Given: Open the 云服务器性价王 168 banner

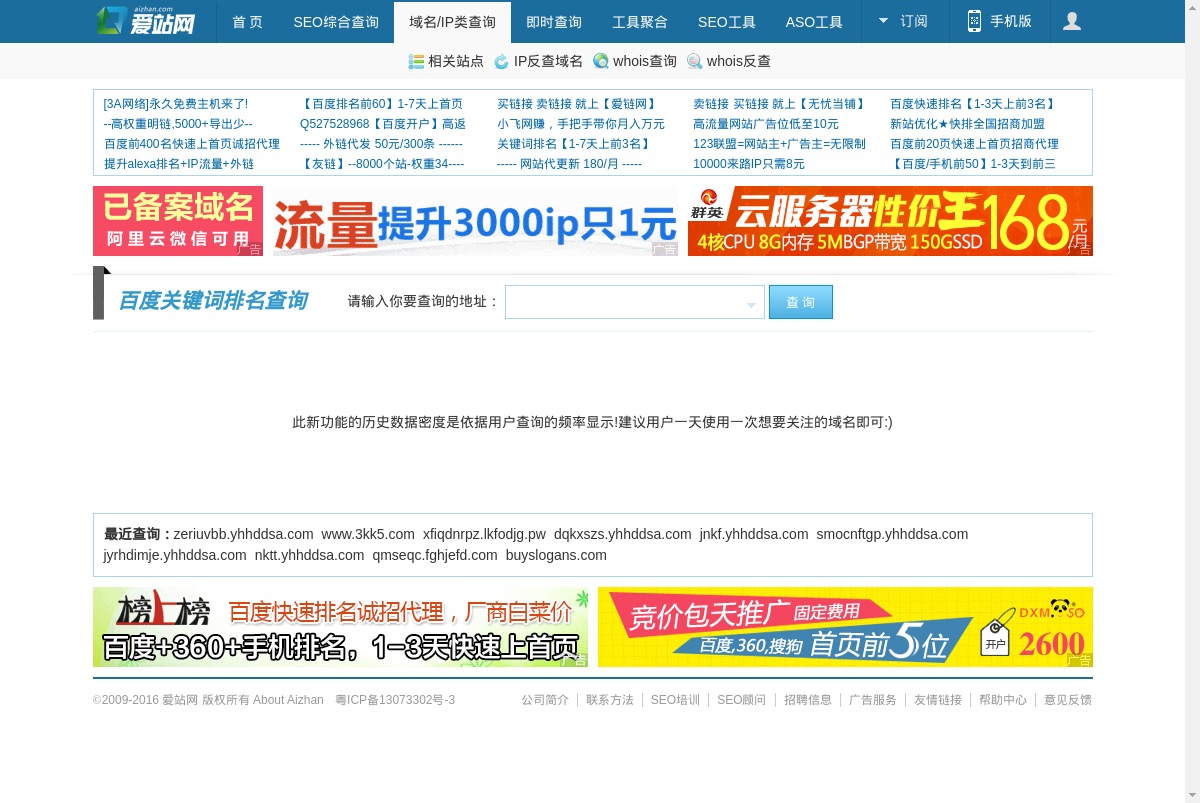Looking at the screenshot, I should click(x=890, y=221).
